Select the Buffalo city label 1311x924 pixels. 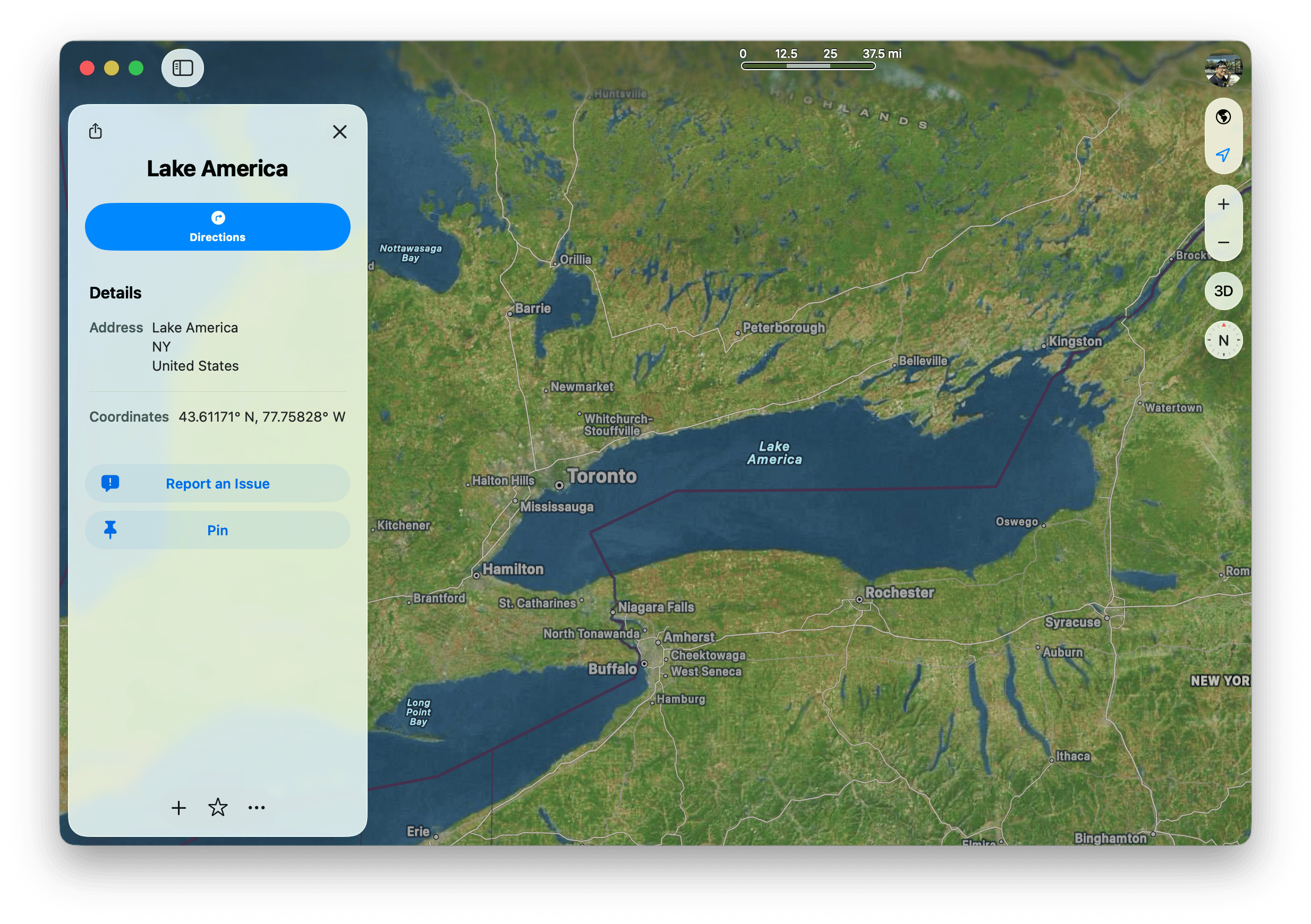(x=612, y=669)
